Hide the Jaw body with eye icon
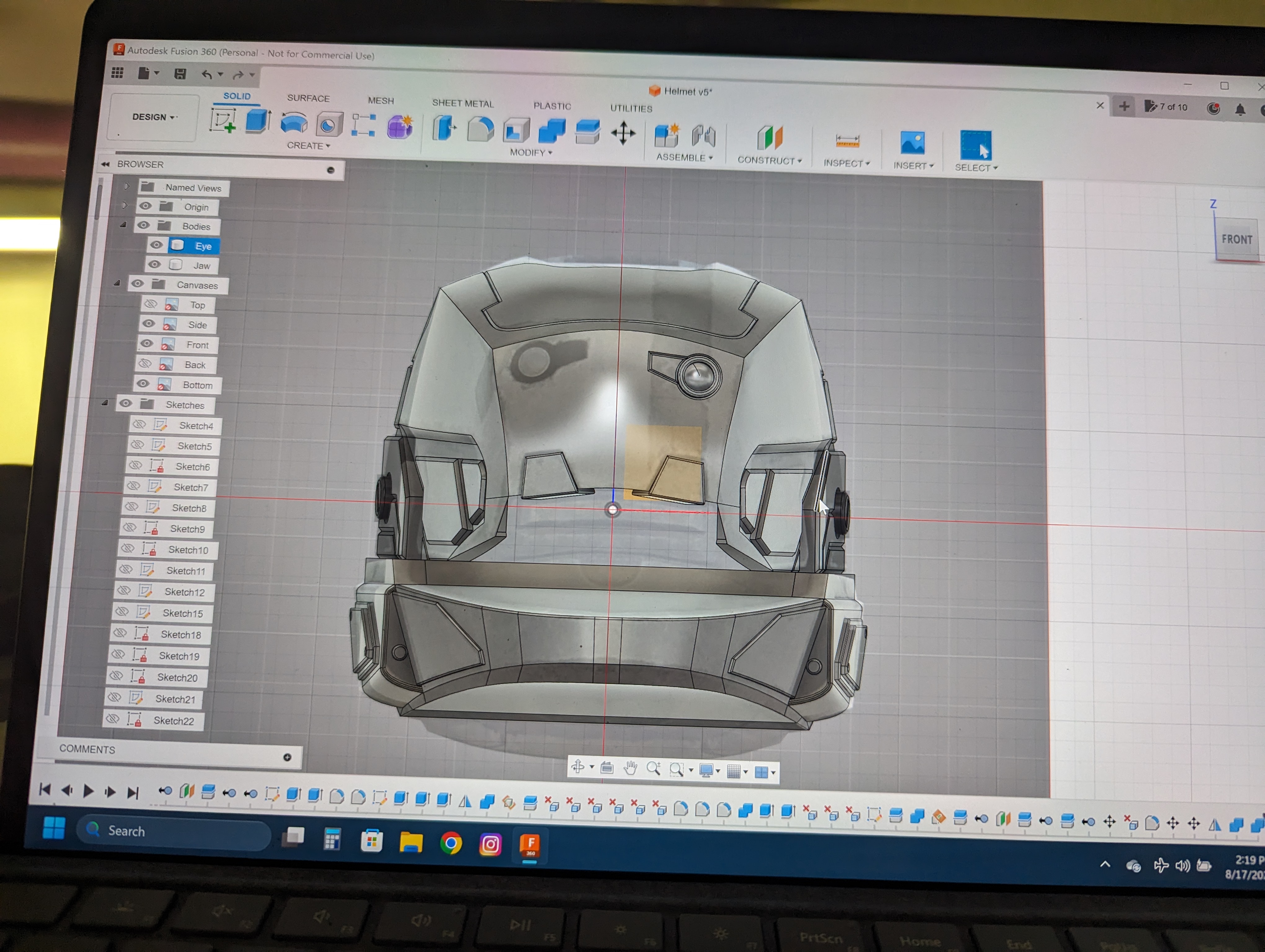 coord(154,265)
